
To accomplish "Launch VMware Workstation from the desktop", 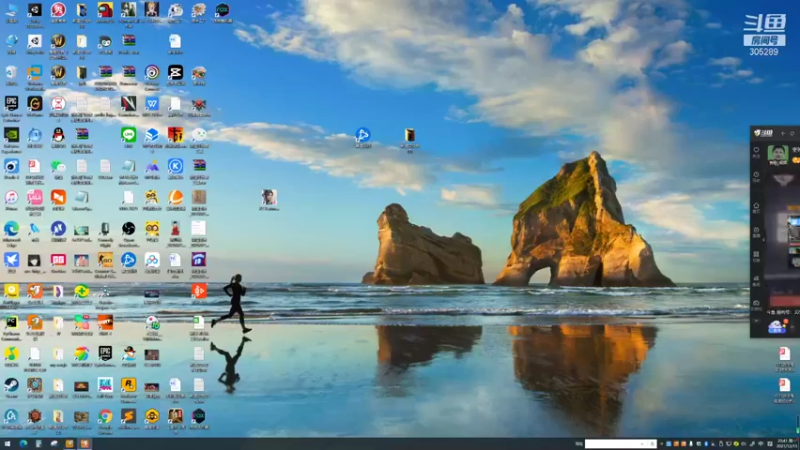I will pyautogui.click(x=35, y=72).
